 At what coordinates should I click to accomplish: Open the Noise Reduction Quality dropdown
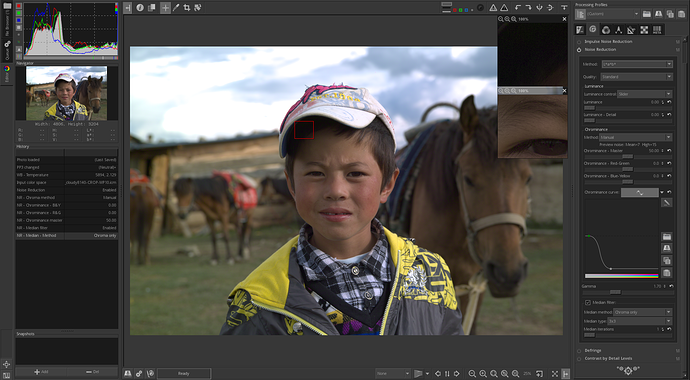[x=637, y=77]
